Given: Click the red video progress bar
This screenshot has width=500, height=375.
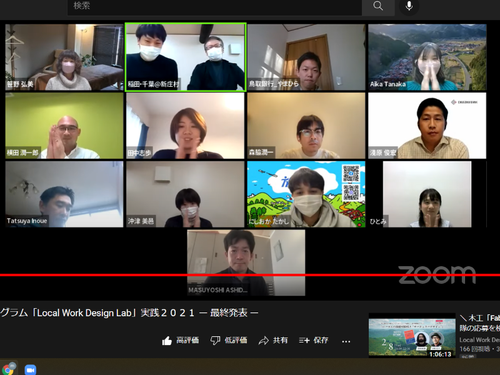Looking at the screenshot, I should click(250, 275).
